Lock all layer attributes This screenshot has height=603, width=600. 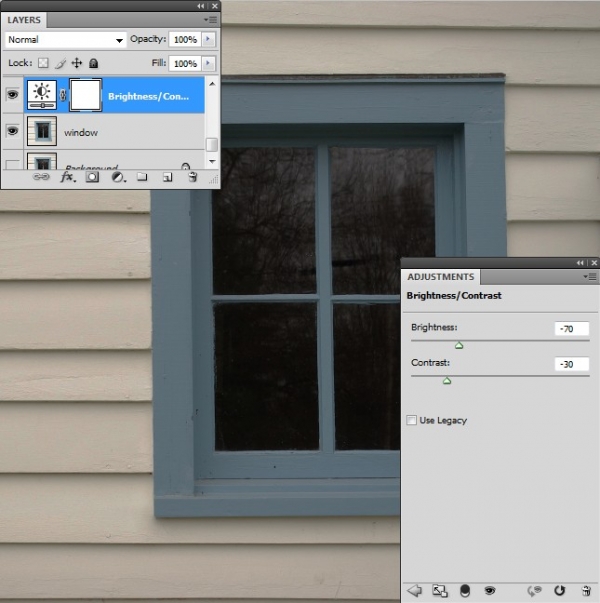(93, 63)
